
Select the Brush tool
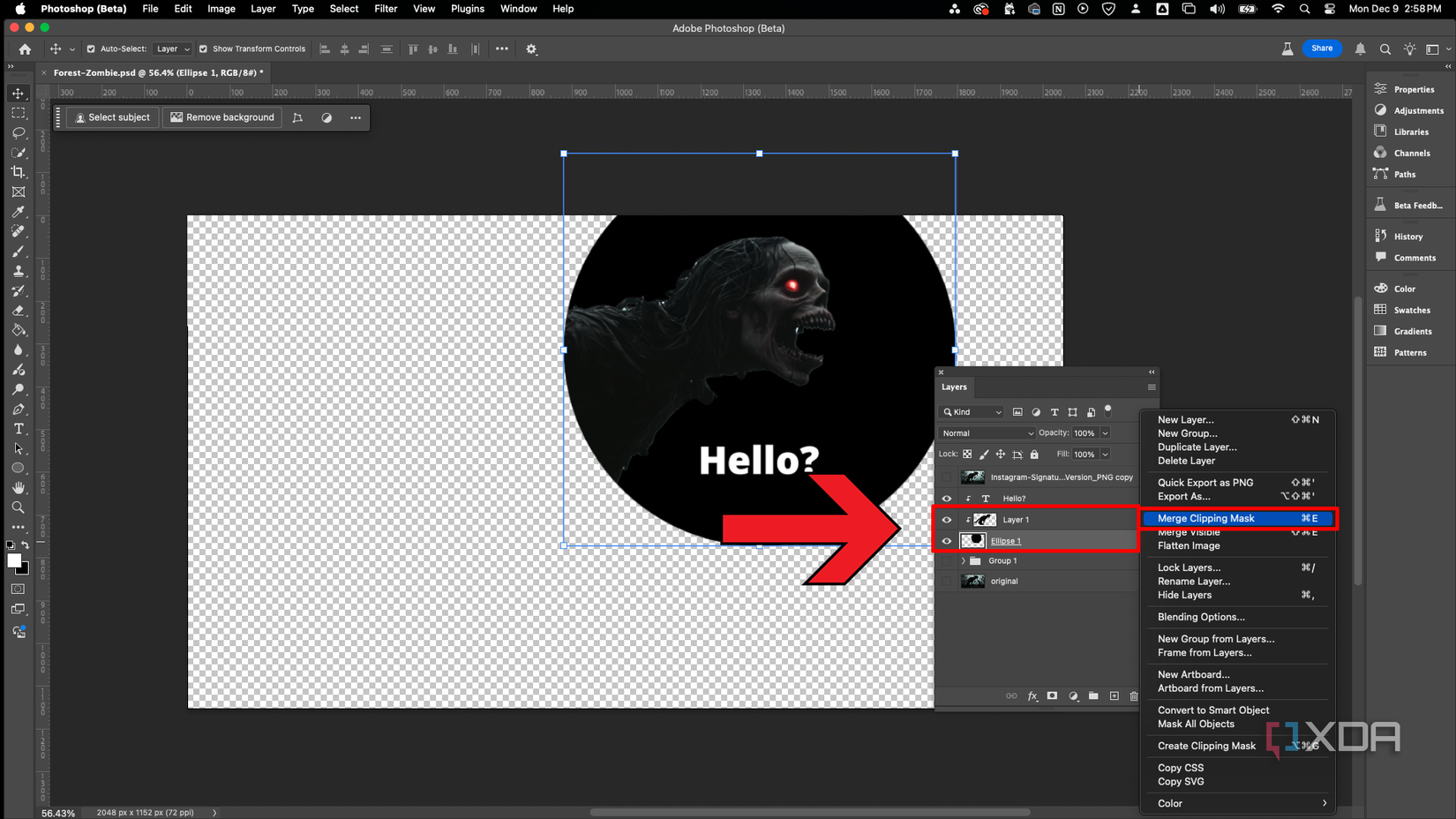19,252
